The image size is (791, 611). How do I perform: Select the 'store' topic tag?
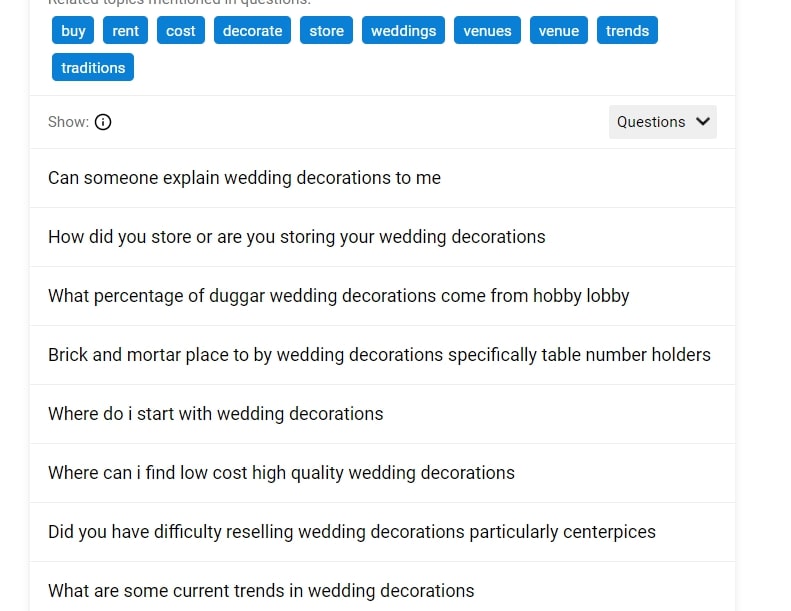tap(326, 30)
